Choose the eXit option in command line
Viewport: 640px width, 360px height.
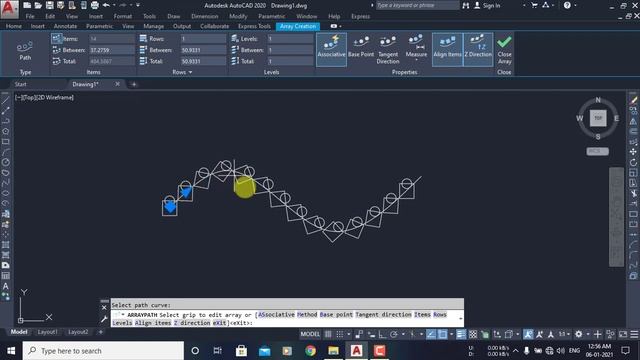click(219, 323)
